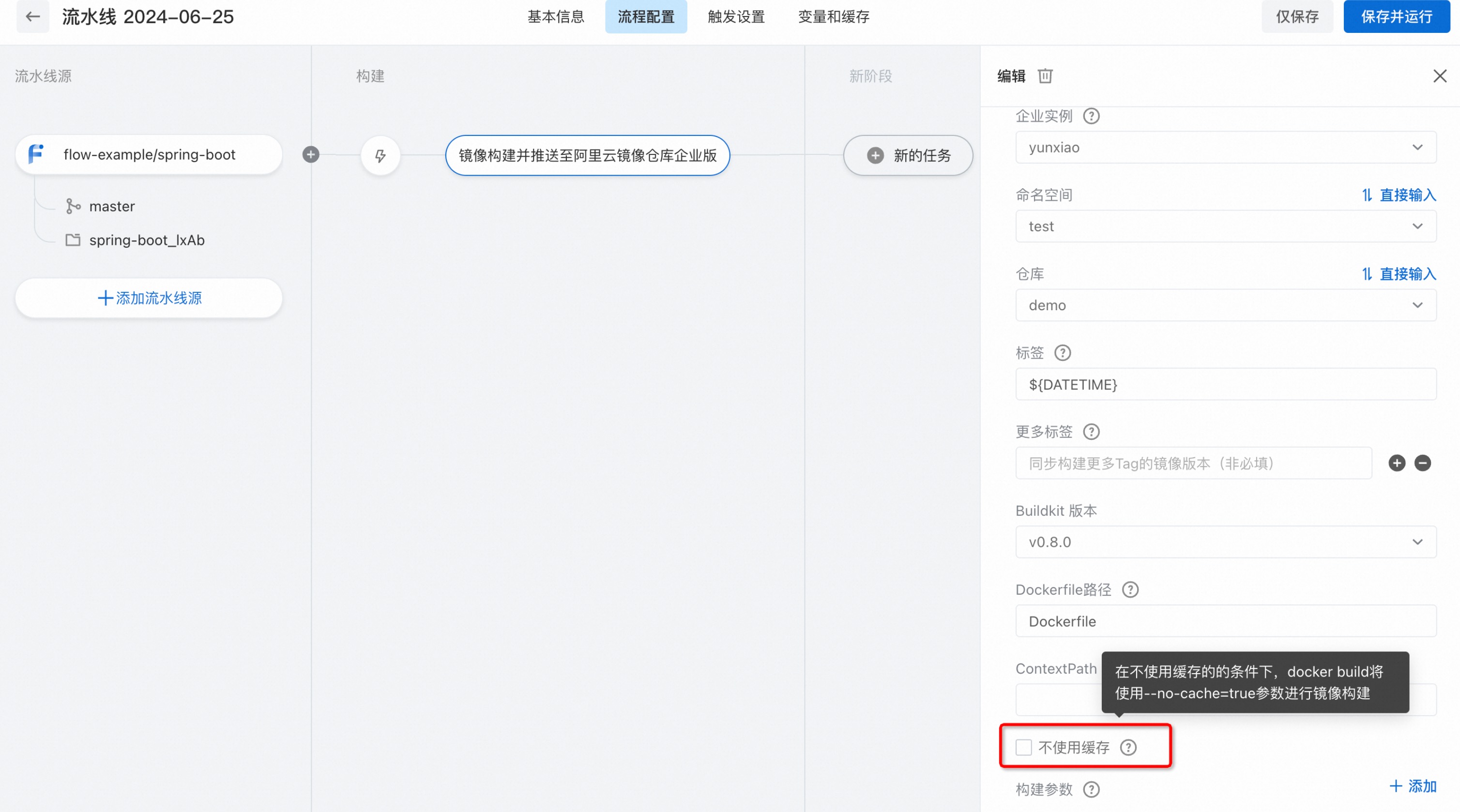Close the edit panel
Image resolution: width=1460 pixels, height=812 pixels.
click(x=1440, y=76)
